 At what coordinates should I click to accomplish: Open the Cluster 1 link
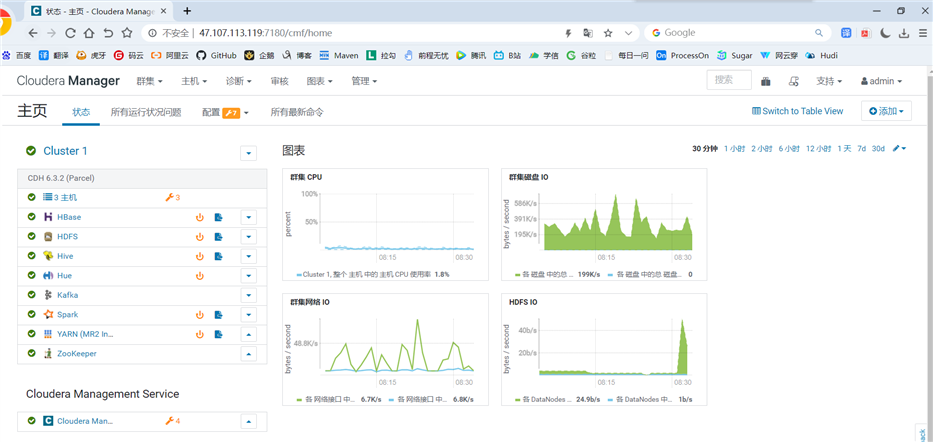[x=65, y=151]
